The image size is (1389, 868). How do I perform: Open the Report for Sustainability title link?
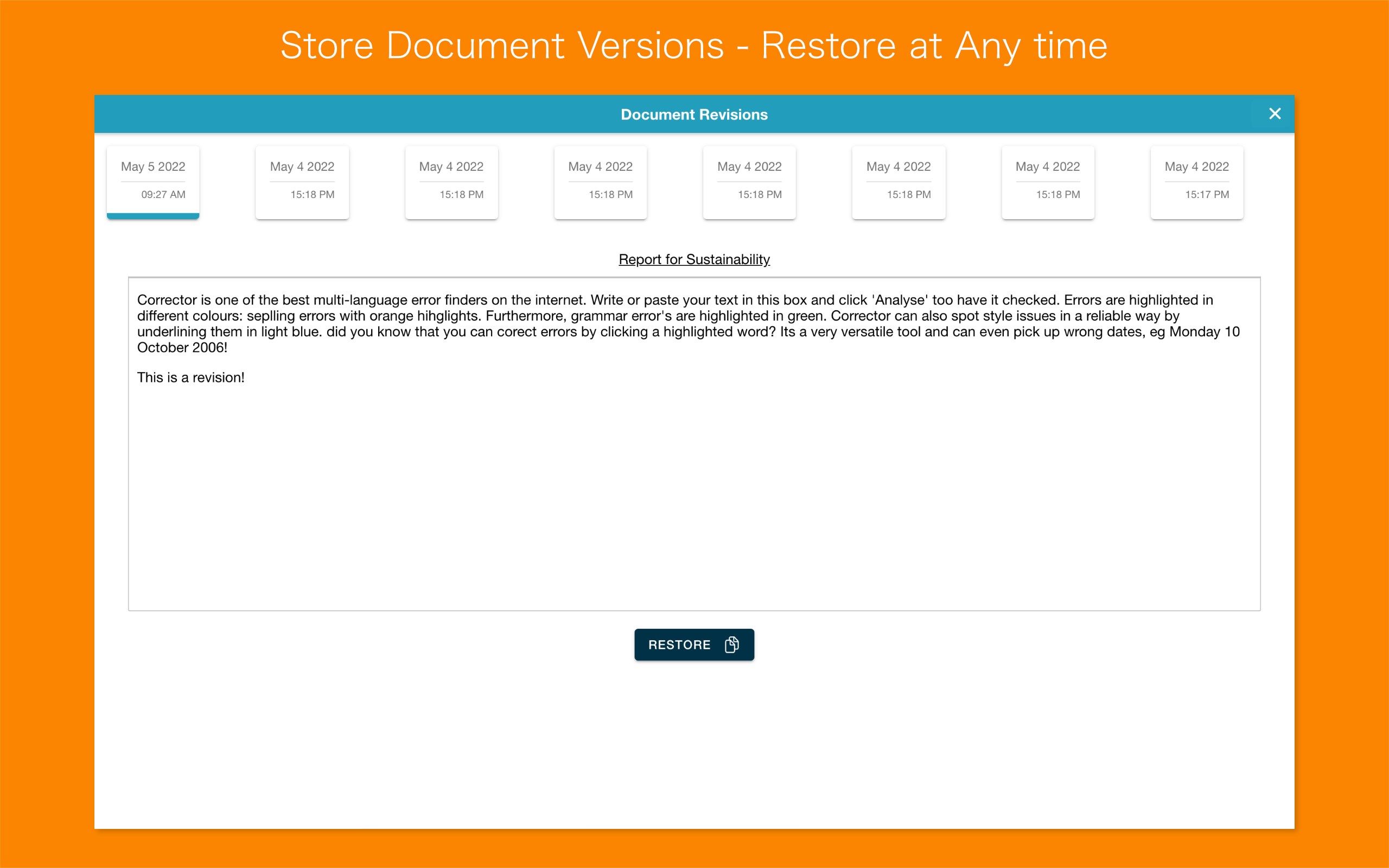pos(694,259)
